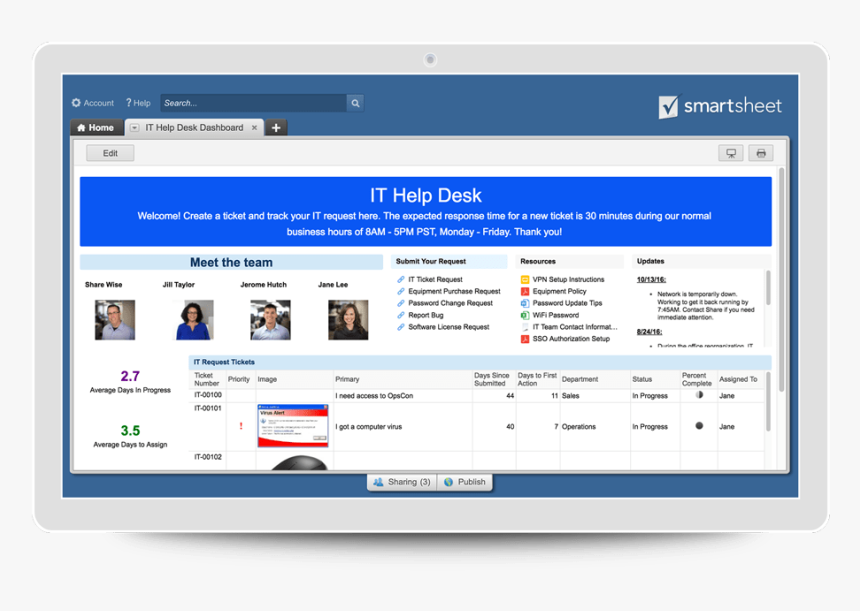Click the Assigned To column header
Viewport: 860px width, 611px height.
coord(738,379)
